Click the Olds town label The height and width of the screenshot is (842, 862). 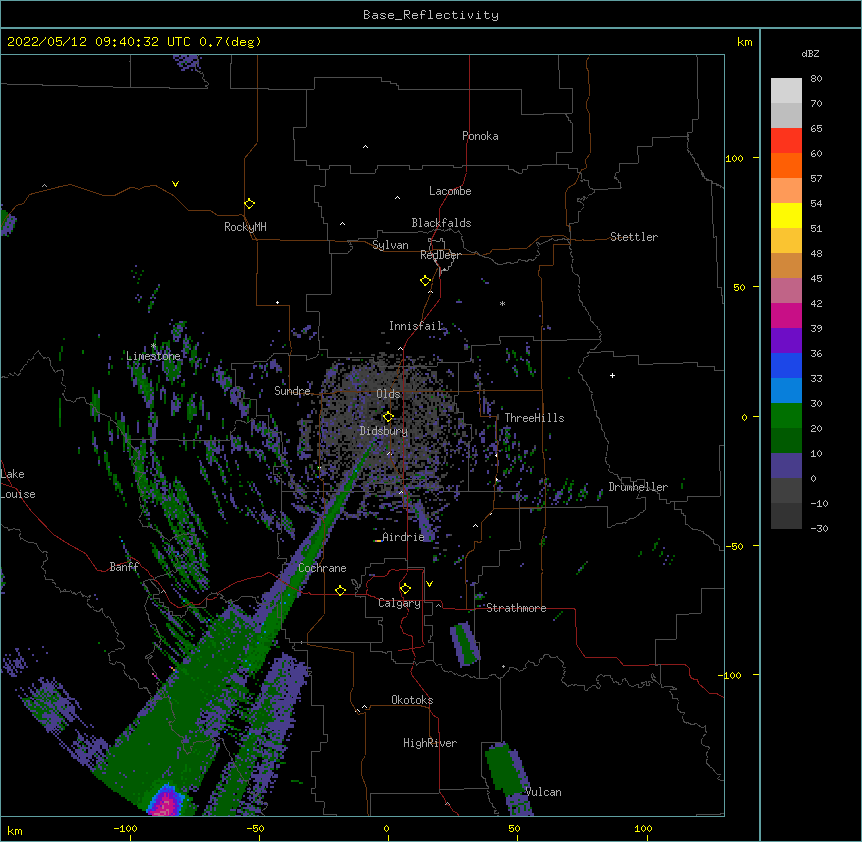click(x=388, y=394)
